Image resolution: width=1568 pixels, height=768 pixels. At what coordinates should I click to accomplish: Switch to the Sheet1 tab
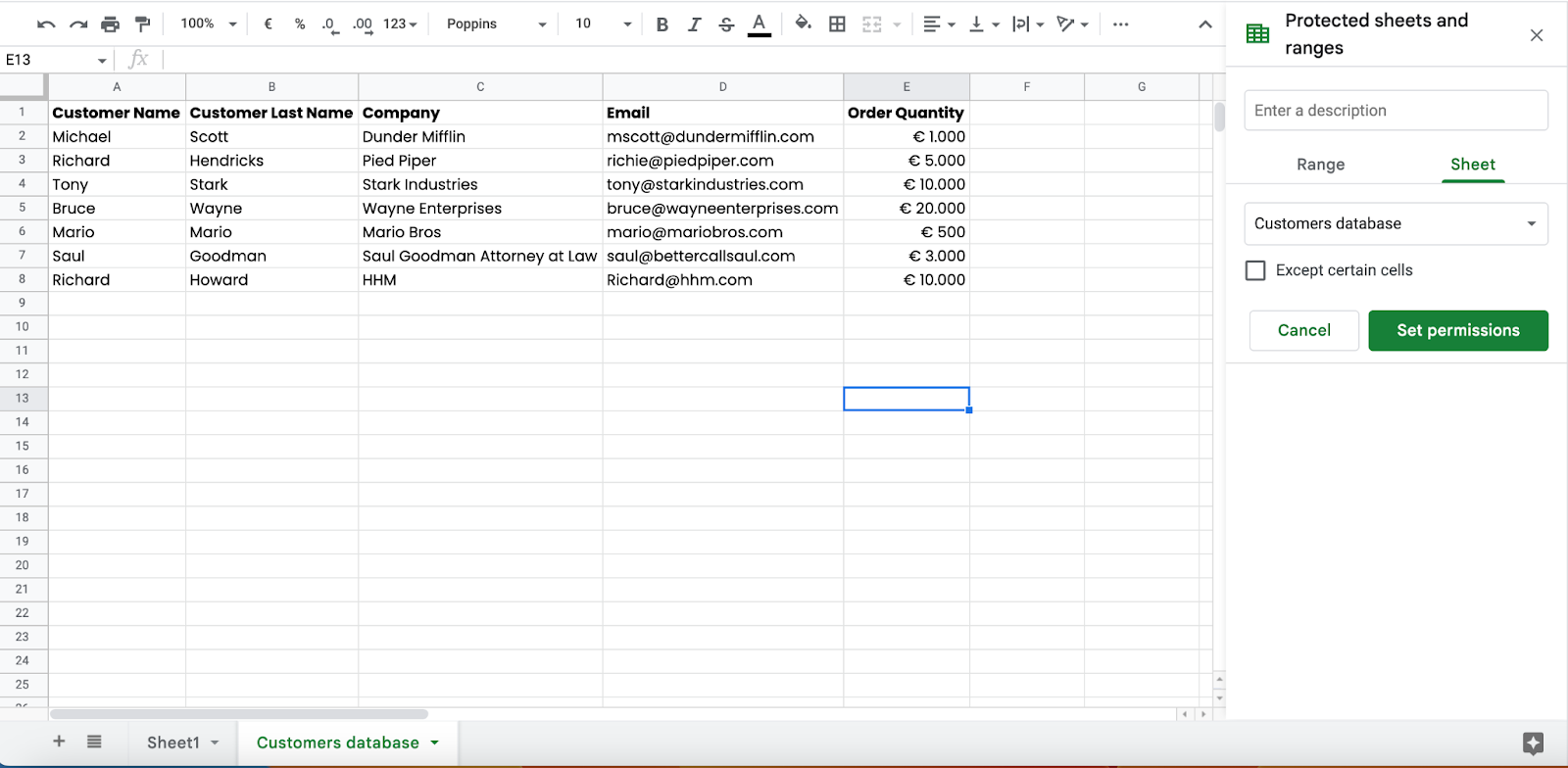click(x=172, y=743)
